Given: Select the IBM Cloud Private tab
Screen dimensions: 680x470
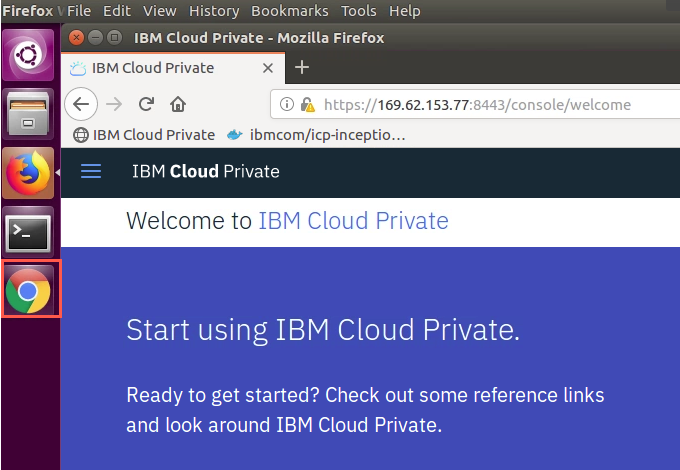Looking at the screenshot, I should (173, 68).
